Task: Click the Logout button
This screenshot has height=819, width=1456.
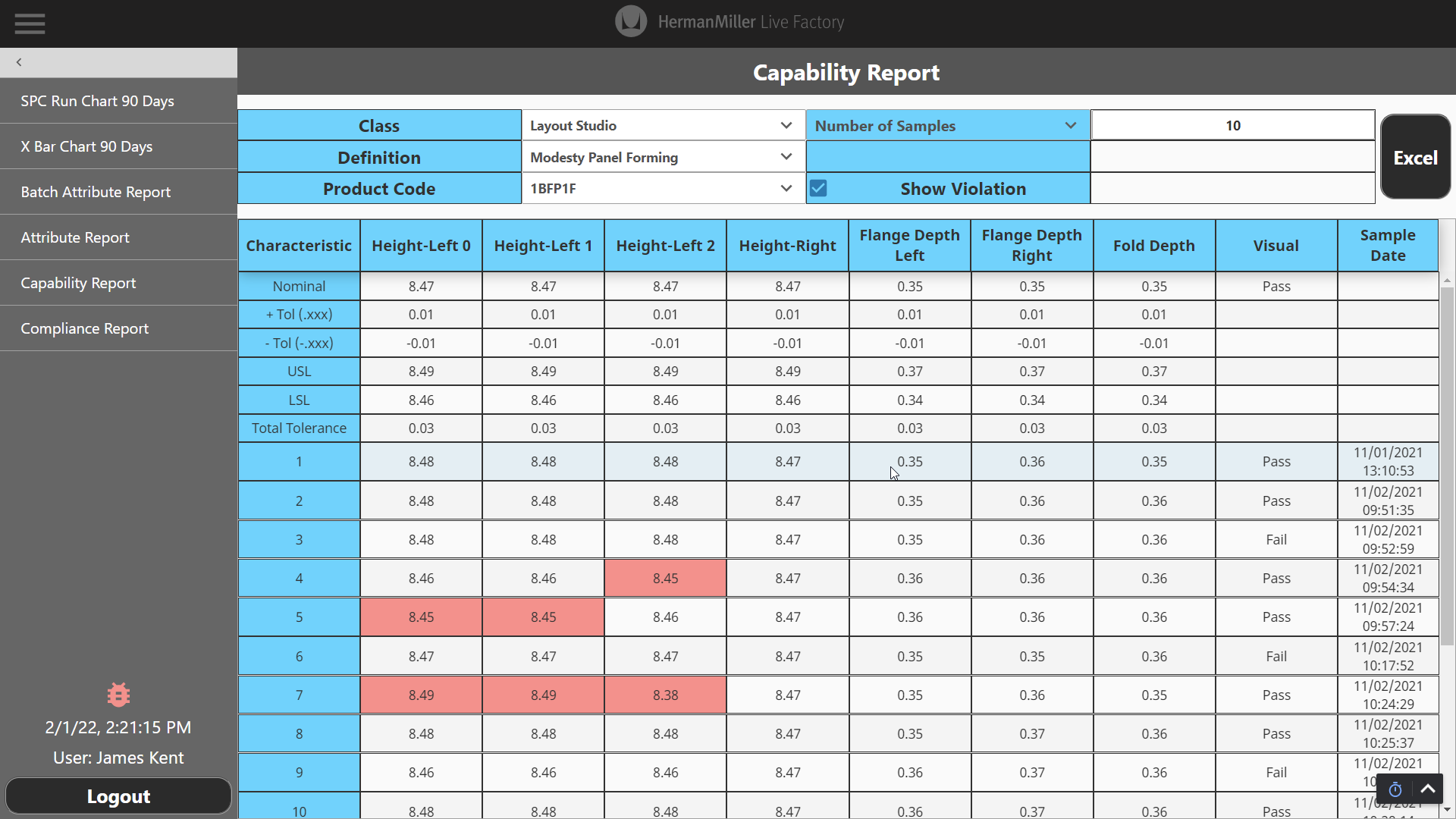Action: [118, 796]
